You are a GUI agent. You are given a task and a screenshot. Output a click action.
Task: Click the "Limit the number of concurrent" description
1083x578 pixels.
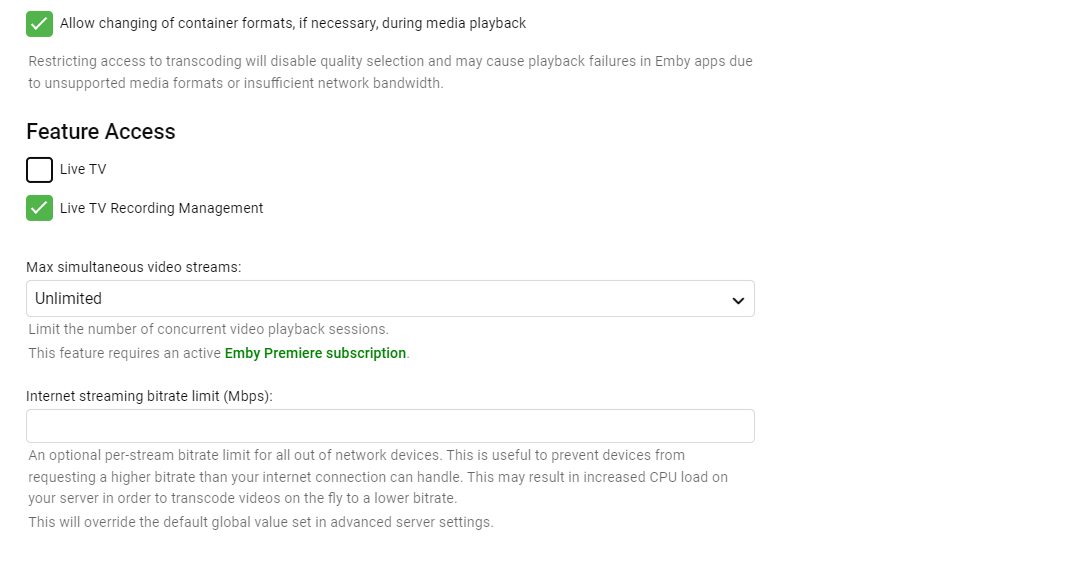[x=208, y=329]
